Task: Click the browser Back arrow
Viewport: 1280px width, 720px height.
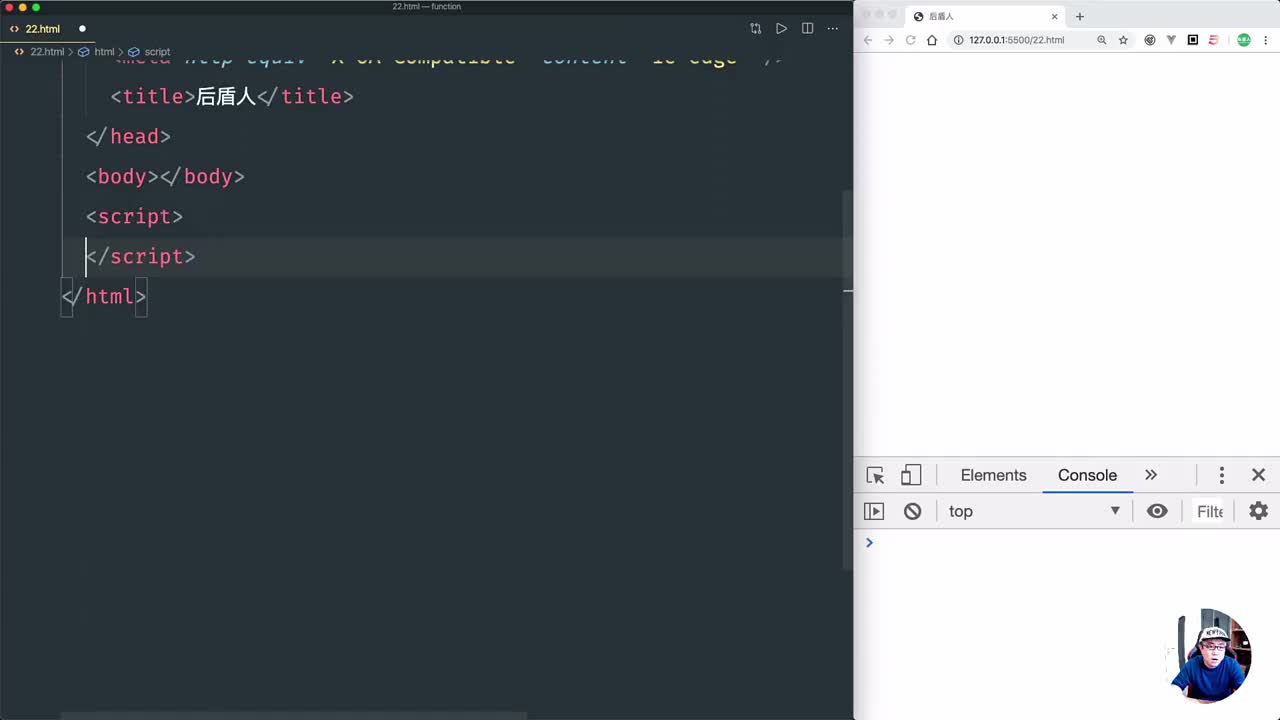Action: coord(868,40)
